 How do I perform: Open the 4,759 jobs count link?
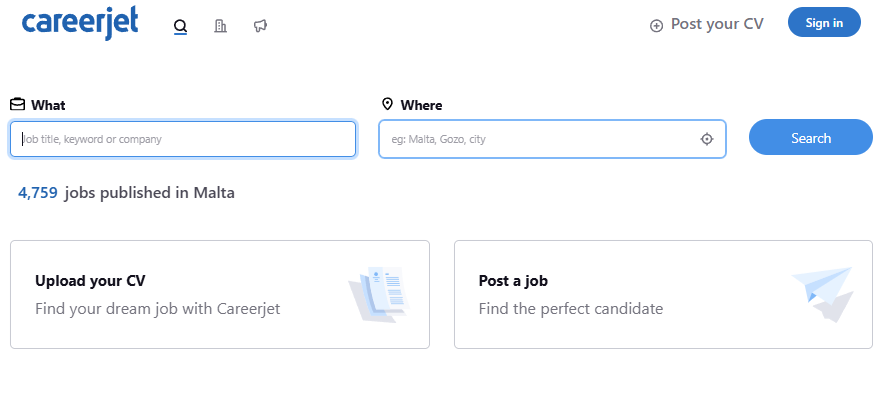click(37, 193)
